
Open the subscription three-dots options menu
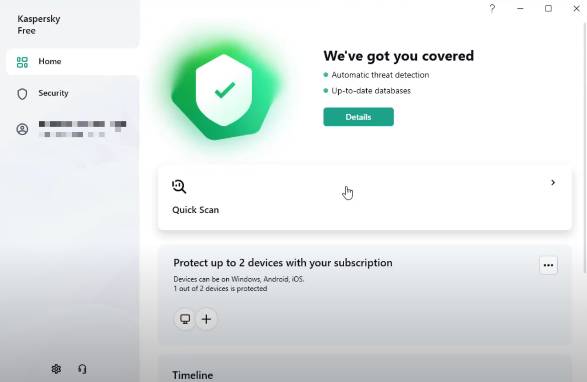[x=548, y=265]
